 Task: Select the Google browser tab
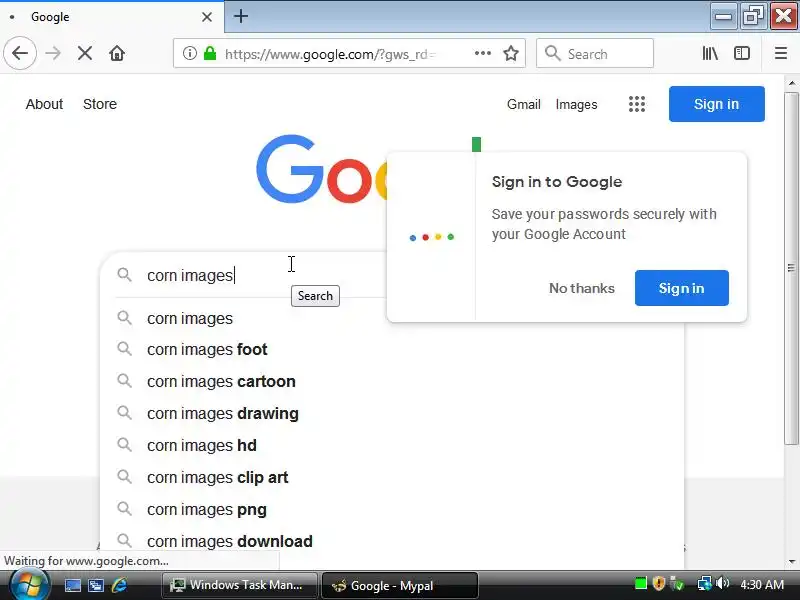coord(112,17)
